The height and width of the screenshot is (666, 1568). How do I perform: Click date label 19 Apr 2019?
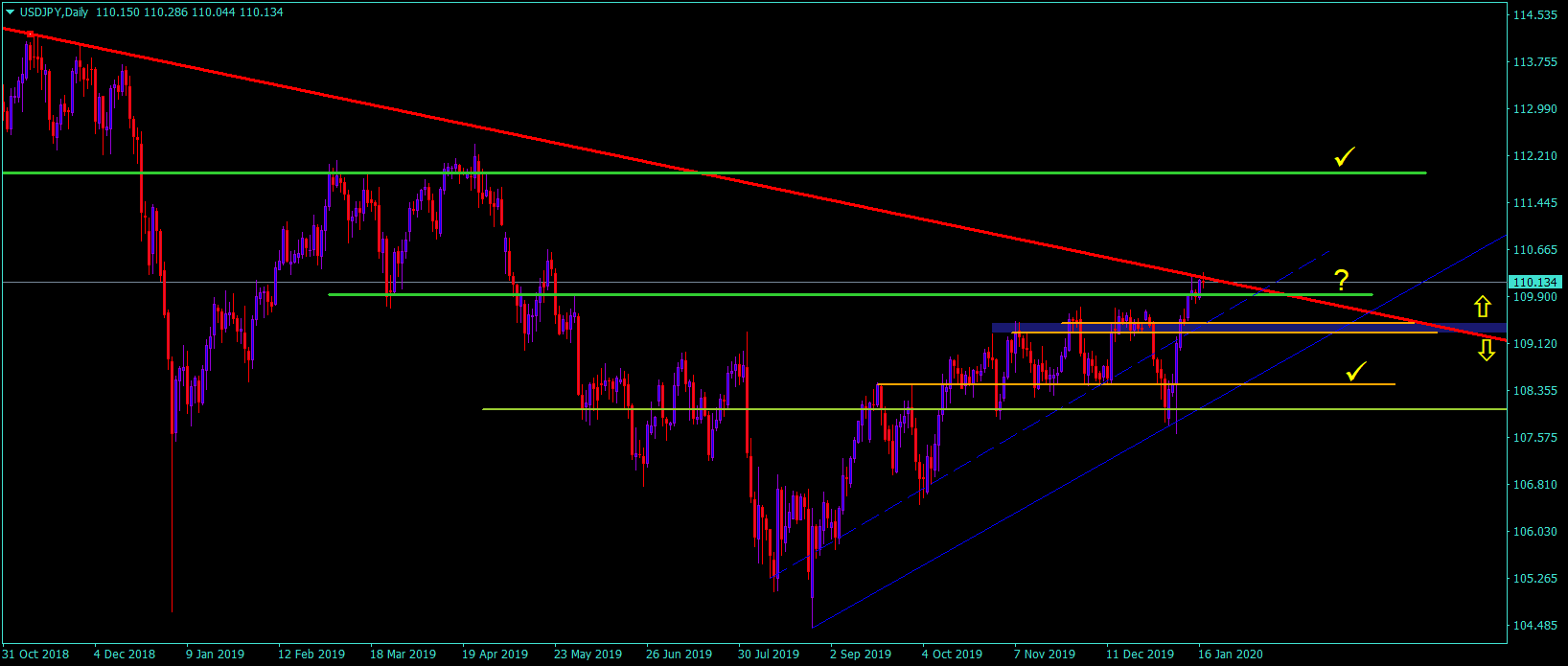pos(496,655)
